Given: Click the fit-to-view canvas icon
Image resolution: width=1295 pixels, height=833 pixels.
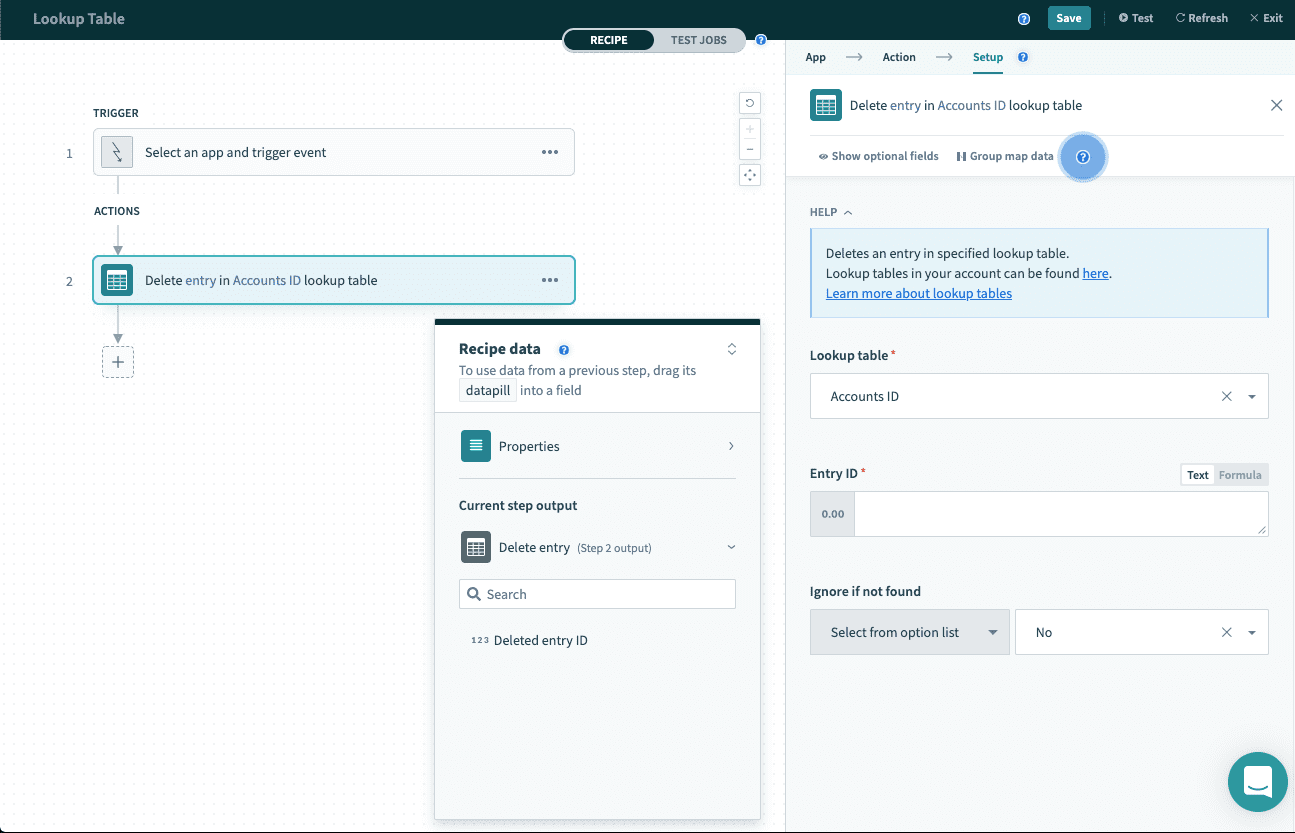Looking at the screenshot, I should coord(749,175).
